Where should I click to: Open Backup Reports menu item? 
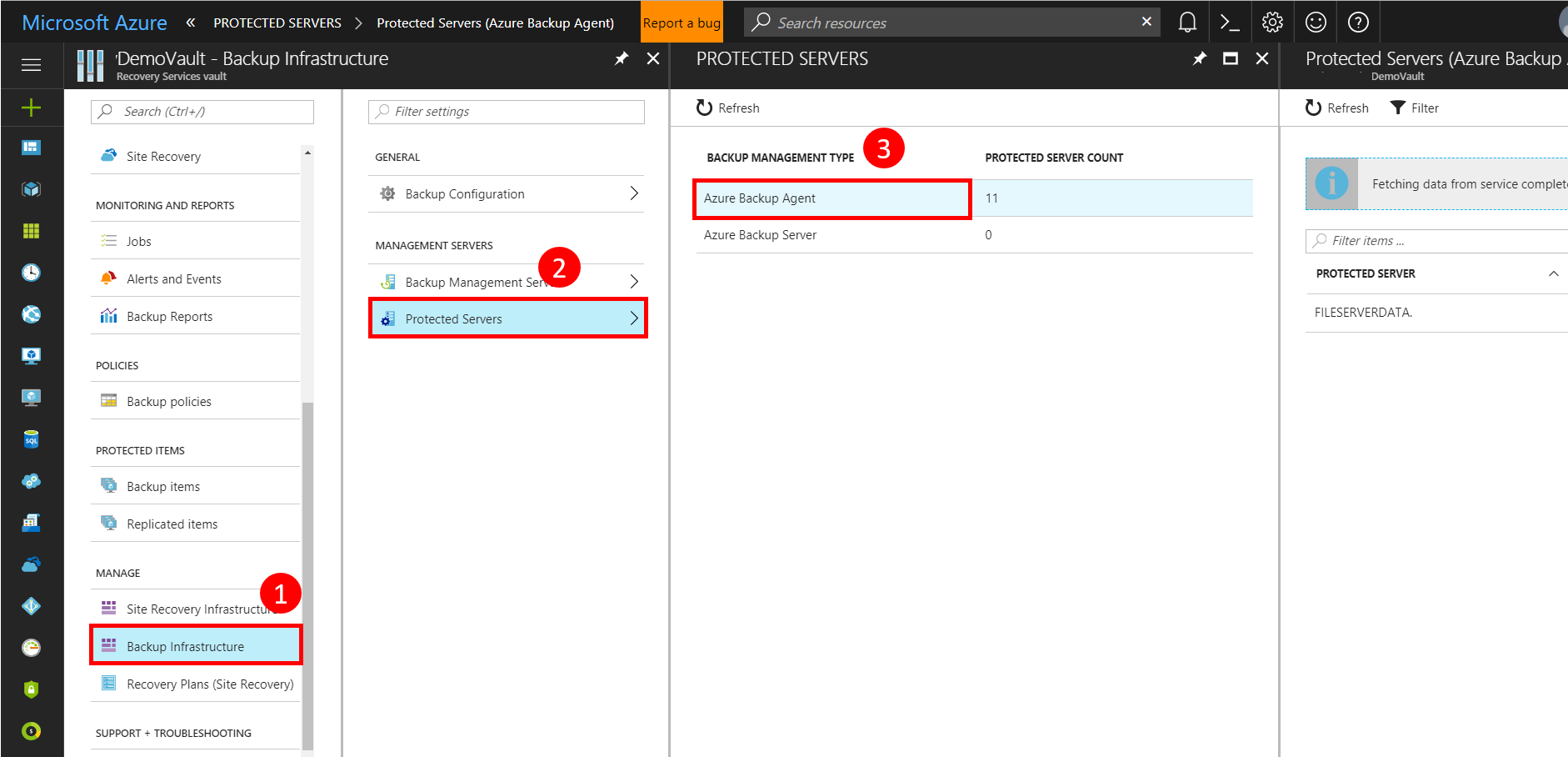[195, 316]
